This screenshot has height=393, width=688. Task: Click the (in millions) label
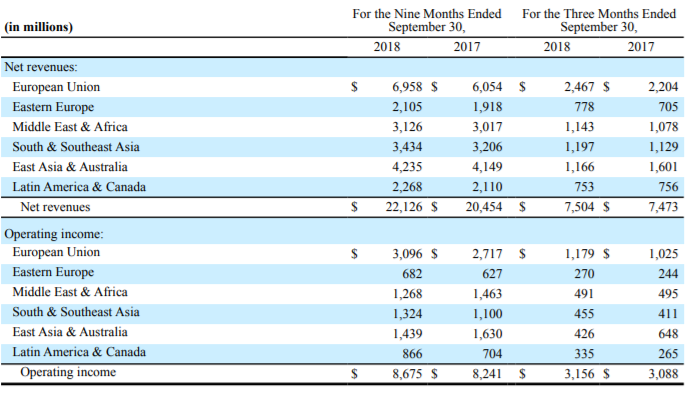coord(39,27)
